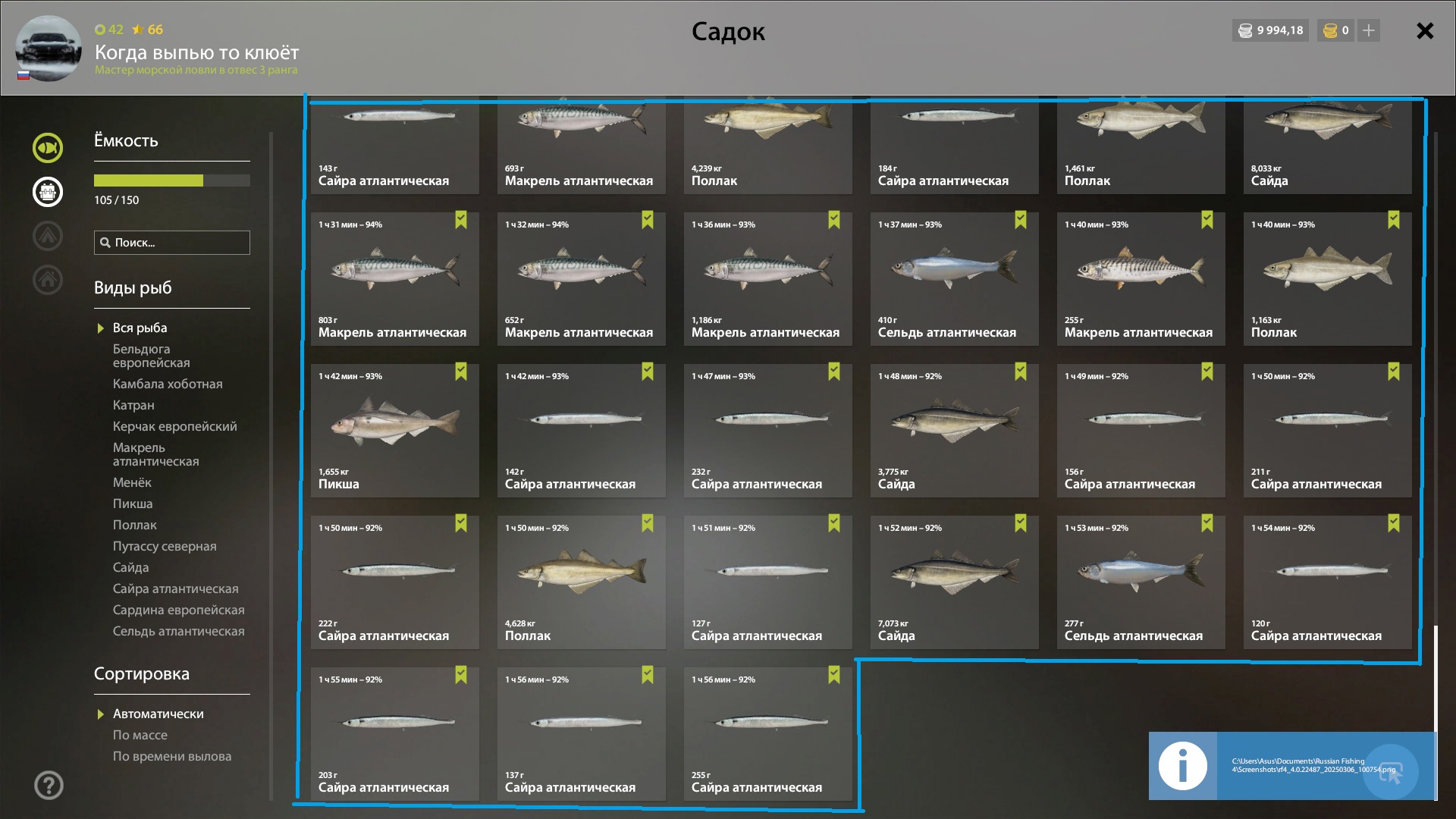Sort fish По массе
The height and width of the screenshot is (819, 1456).
[x=140, y=735]
